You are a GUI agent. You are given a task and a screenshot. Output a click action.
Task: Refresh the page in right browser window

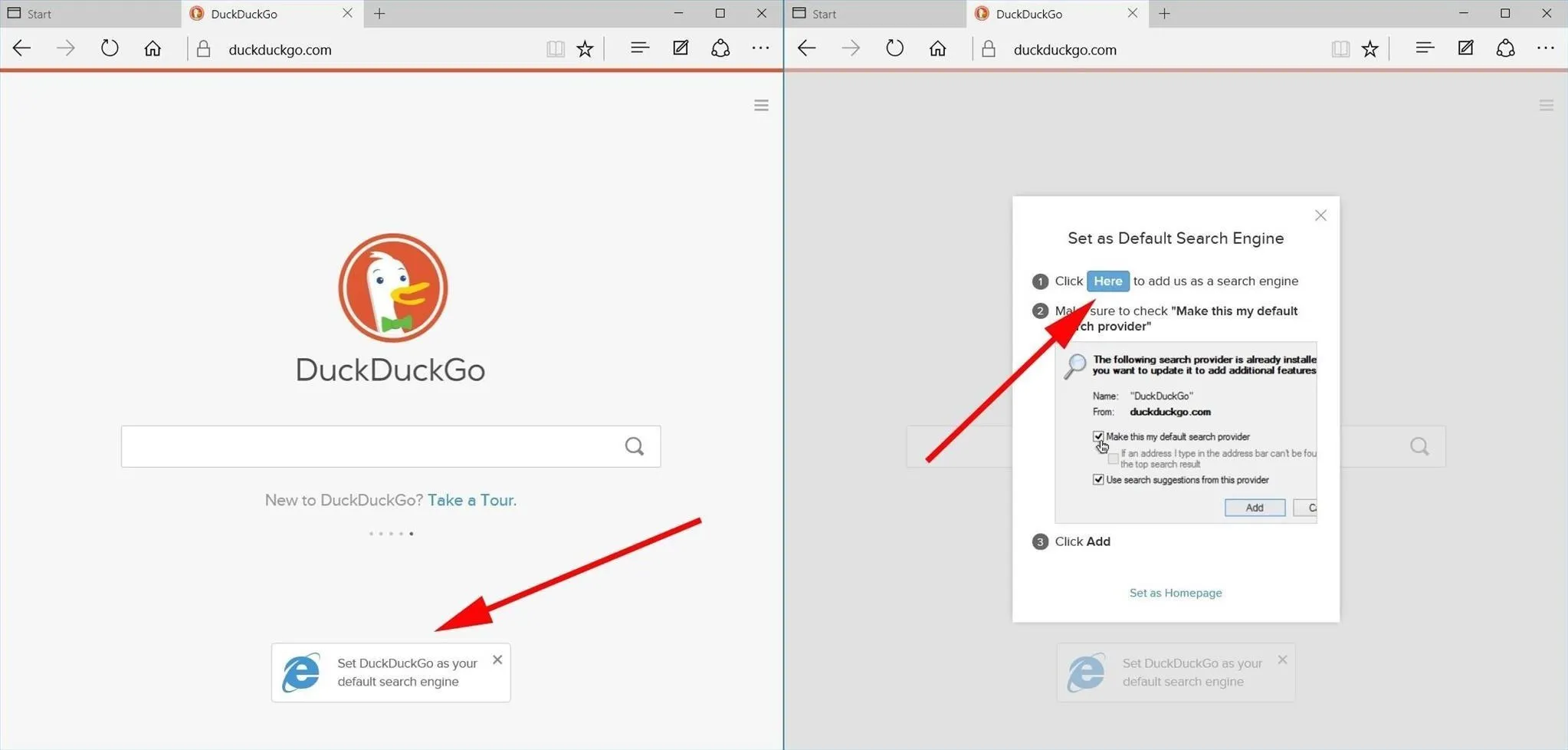(x=894, y=48)
